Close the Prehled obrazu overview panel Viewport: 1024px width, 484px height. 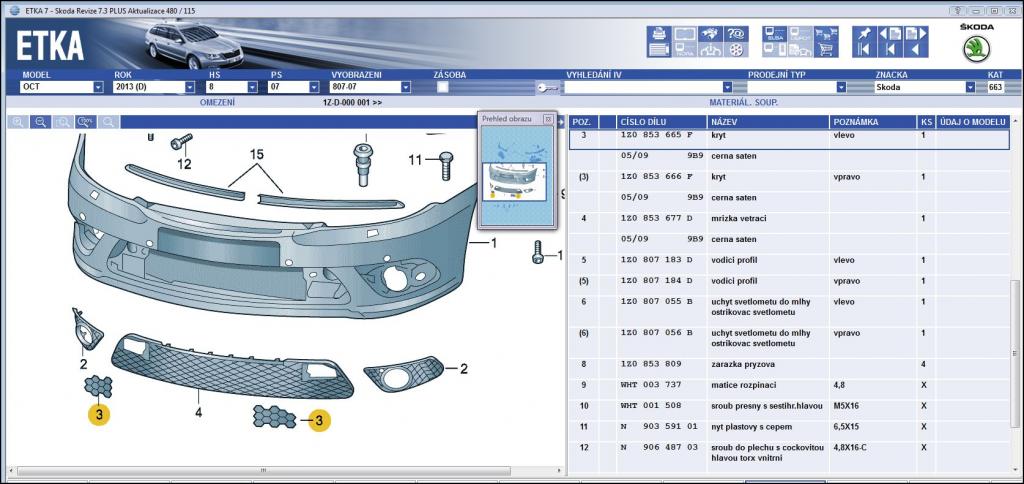(x=548, y=120)
